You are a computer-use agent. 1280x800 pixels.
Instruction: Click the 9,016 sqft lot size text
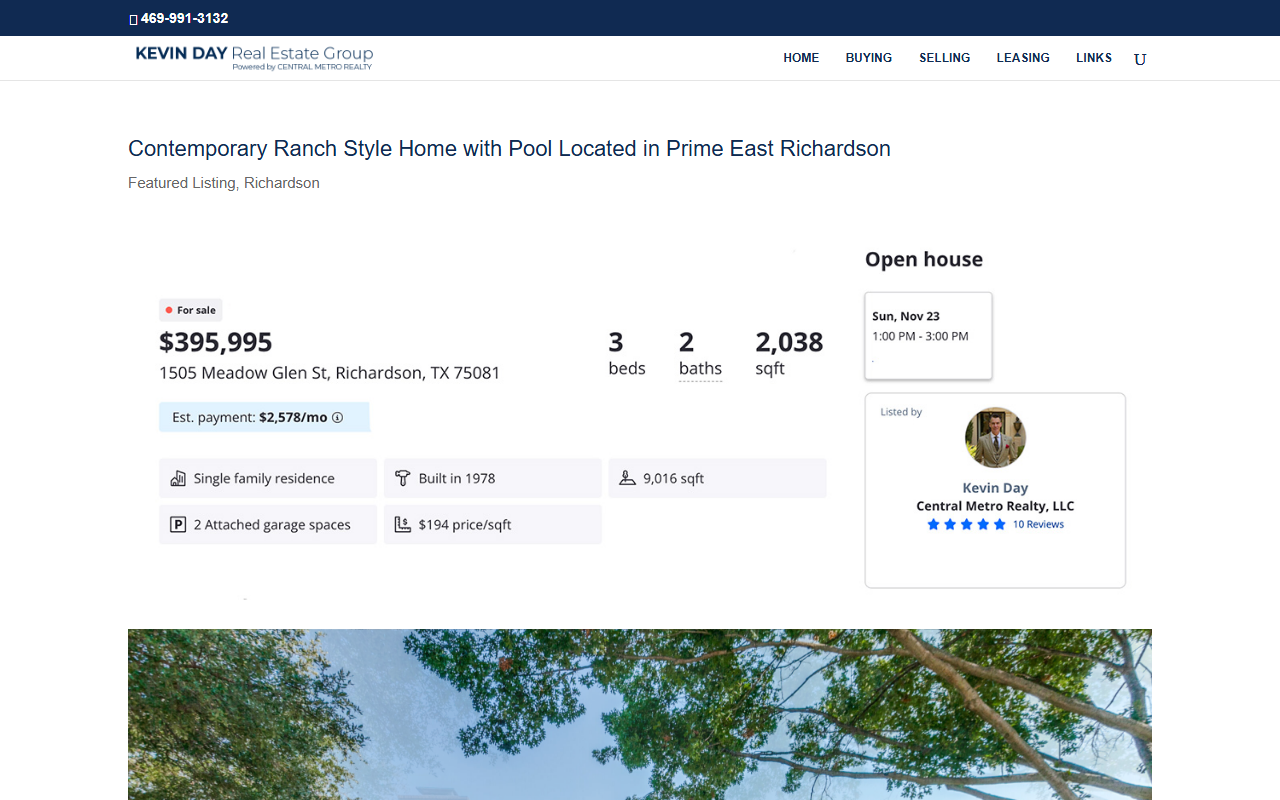pyautogui.click(x=674, y=478)
